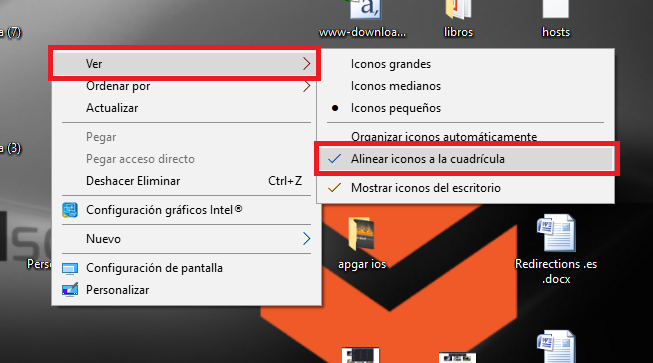
Task: Click the Ctrl+Z shortcut text
Action: (285, 181)
